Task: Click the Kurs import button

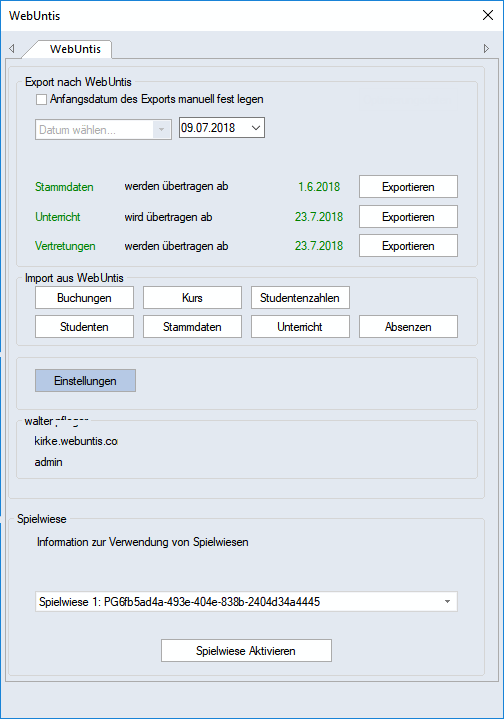Action: click(x=192, y=298)
